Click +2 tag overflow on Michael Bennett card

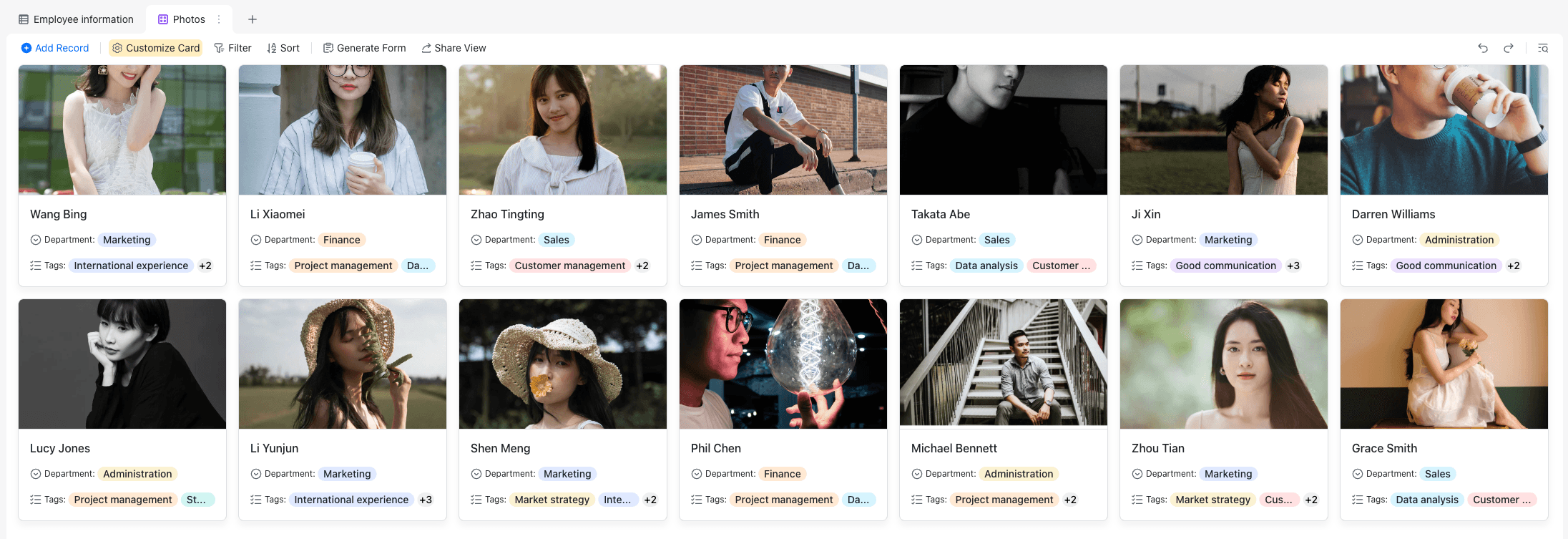click(x=1070, y=500)
